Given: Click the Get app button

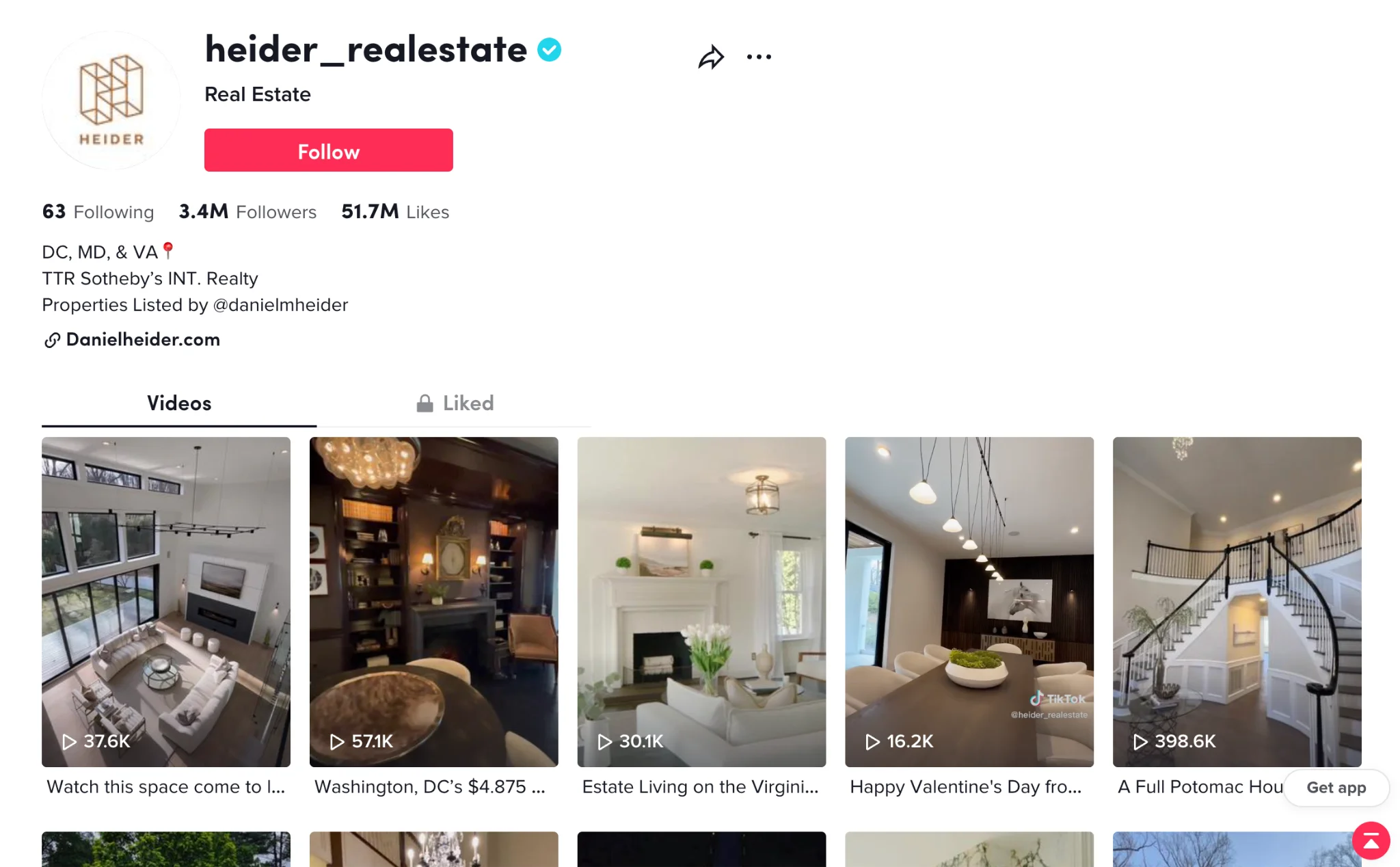Looking at the screenshot, I should pos(1336,788).
